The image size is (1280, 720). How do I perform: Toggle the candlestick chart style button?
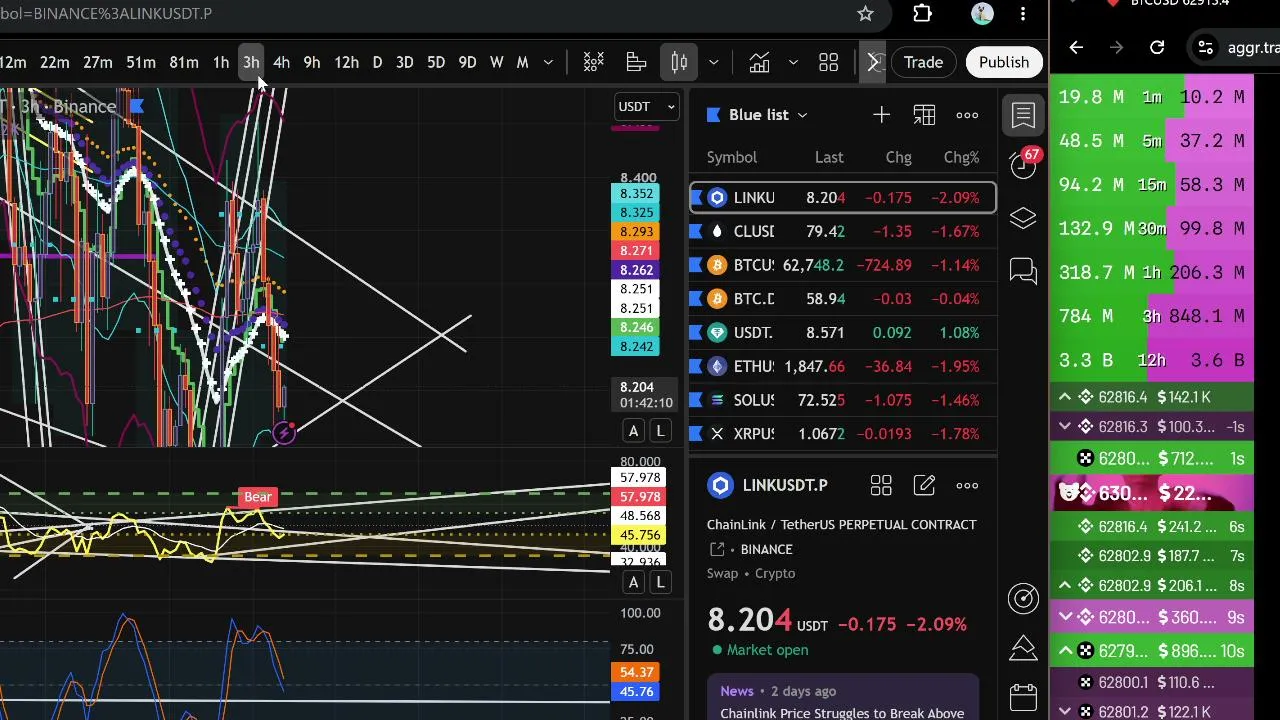679,62
